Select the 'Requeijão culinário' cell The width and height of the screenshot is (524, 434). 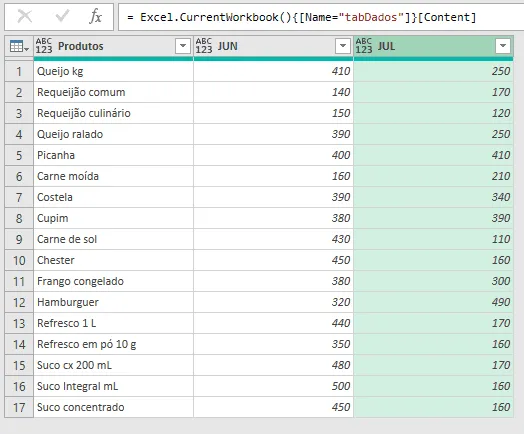coord(114,113)
